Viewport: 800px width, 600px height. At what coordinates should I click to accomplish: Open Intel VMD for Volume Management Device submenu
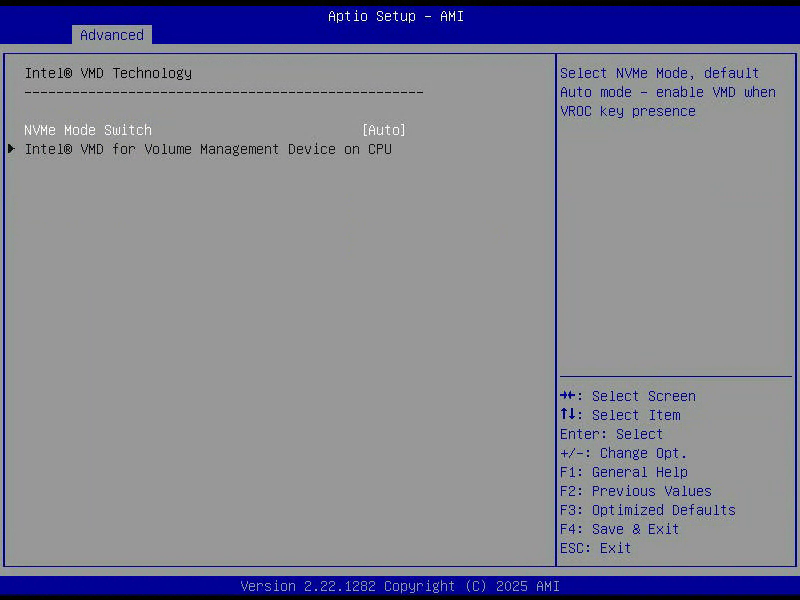pos(208,149)
